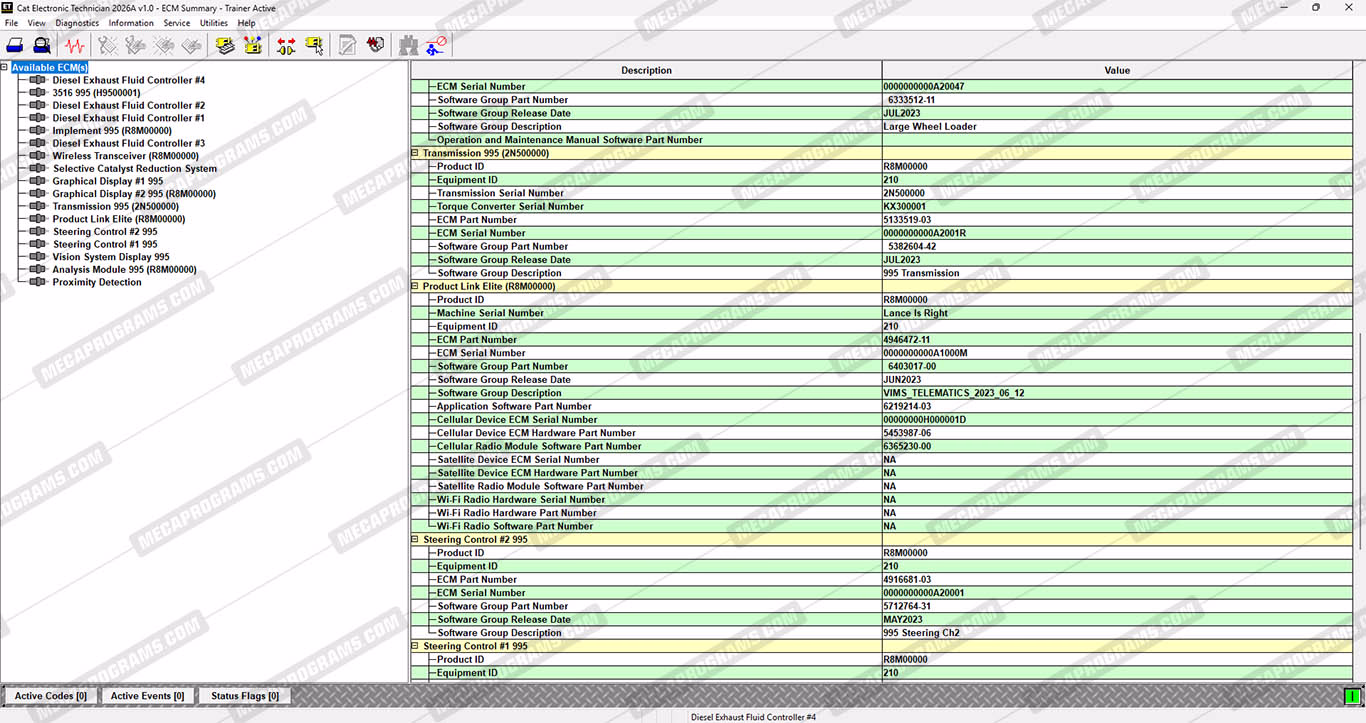Click the yellow ECM with cursor select icon
Screen dimensions: 1366x723
314,45
